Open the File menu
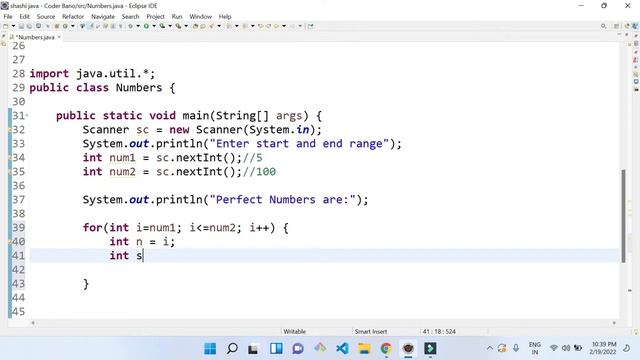The image size is (640, 360). [x=8, y=16]
